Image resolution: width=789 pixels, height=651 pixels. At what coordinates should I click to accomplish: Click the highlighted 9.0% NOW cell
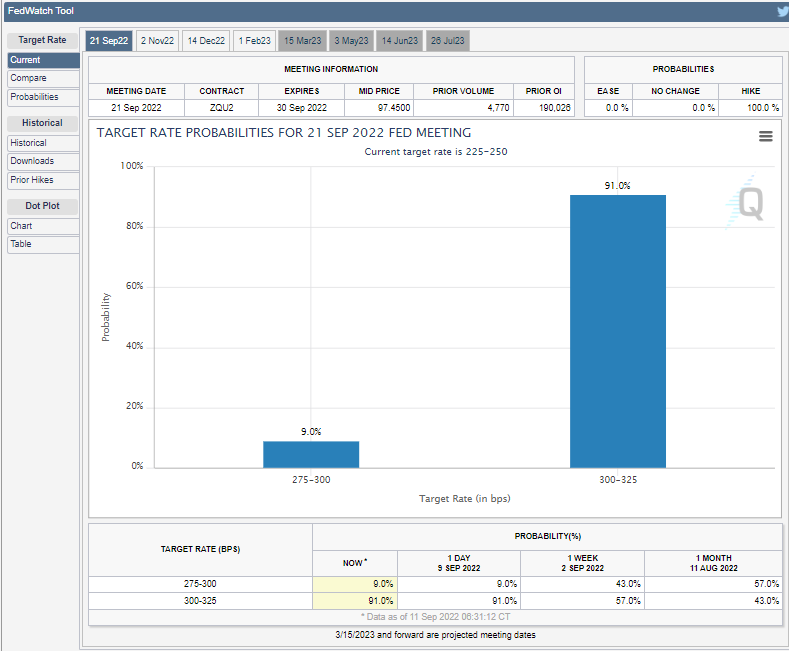(355, 584)
